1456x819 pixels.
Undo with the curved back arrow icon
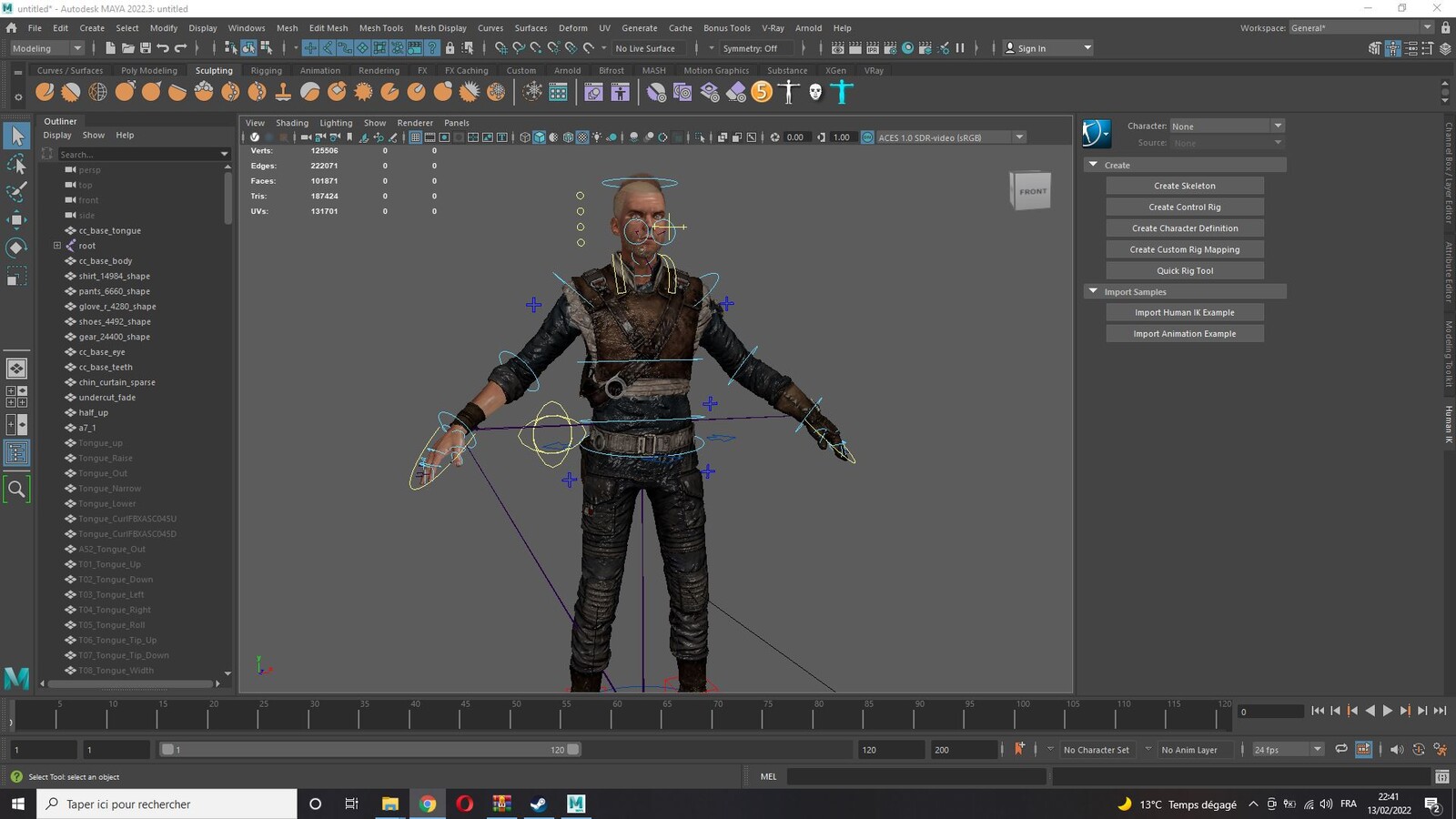[x=163, y=48]
